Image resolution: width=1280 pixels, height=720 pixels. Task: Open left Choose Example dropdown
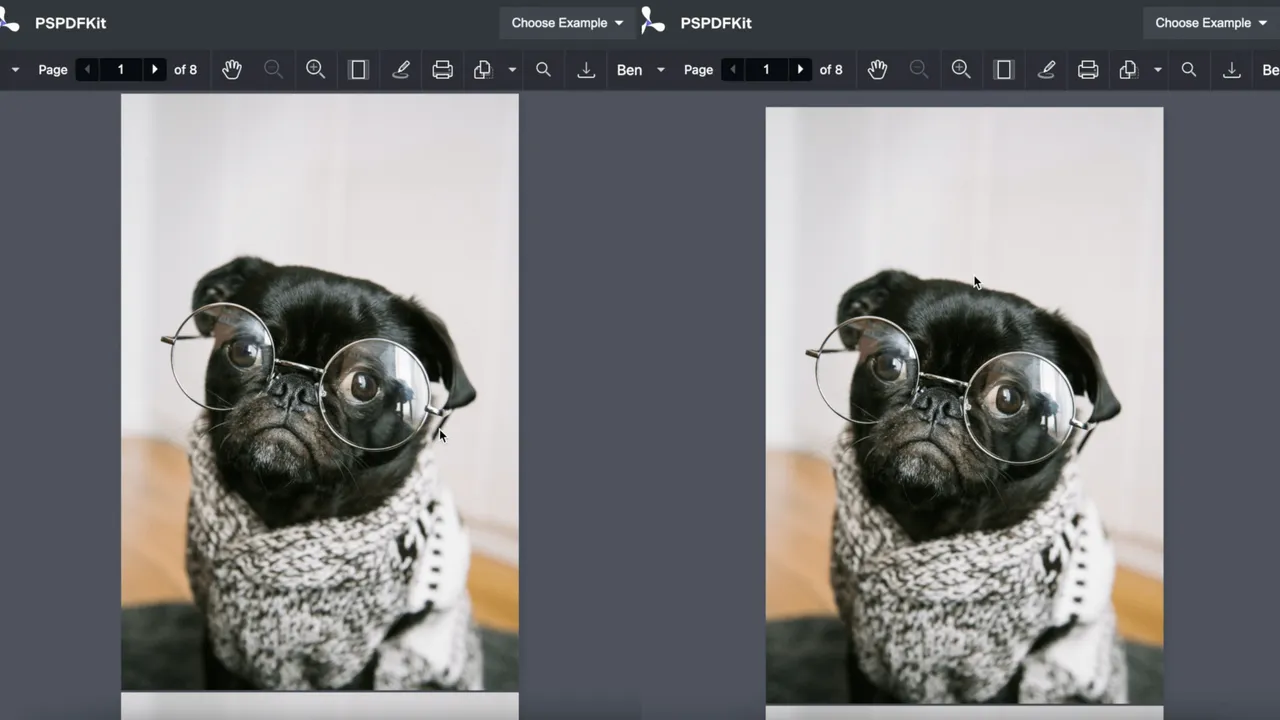coord(567,23)
